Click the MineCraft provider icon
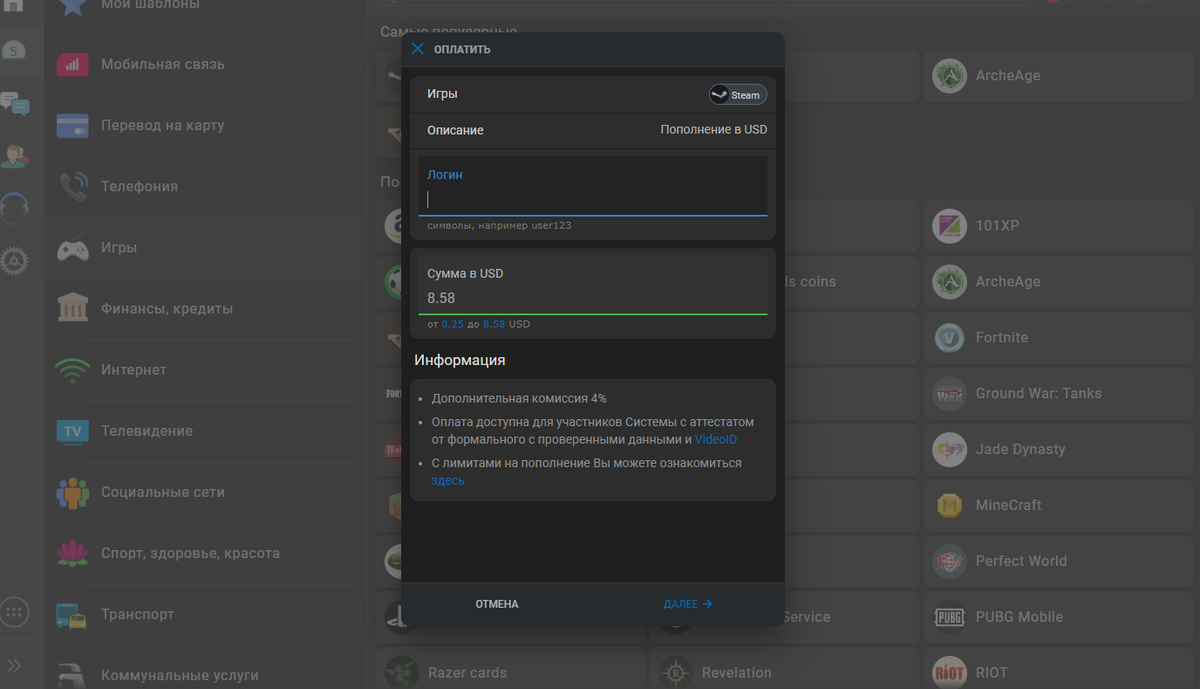The image size is (1200, 689). click(x=949, y=506)
